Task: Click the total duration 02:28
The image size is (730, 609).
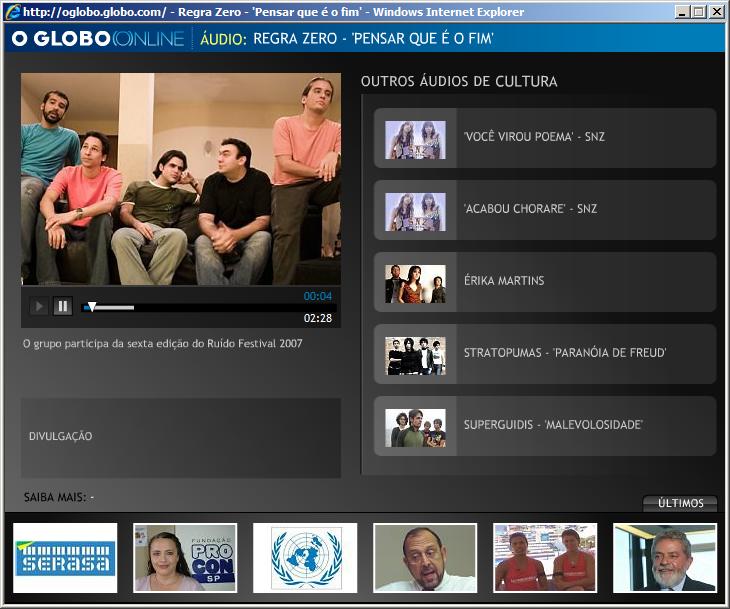Action: click(318, 318)
